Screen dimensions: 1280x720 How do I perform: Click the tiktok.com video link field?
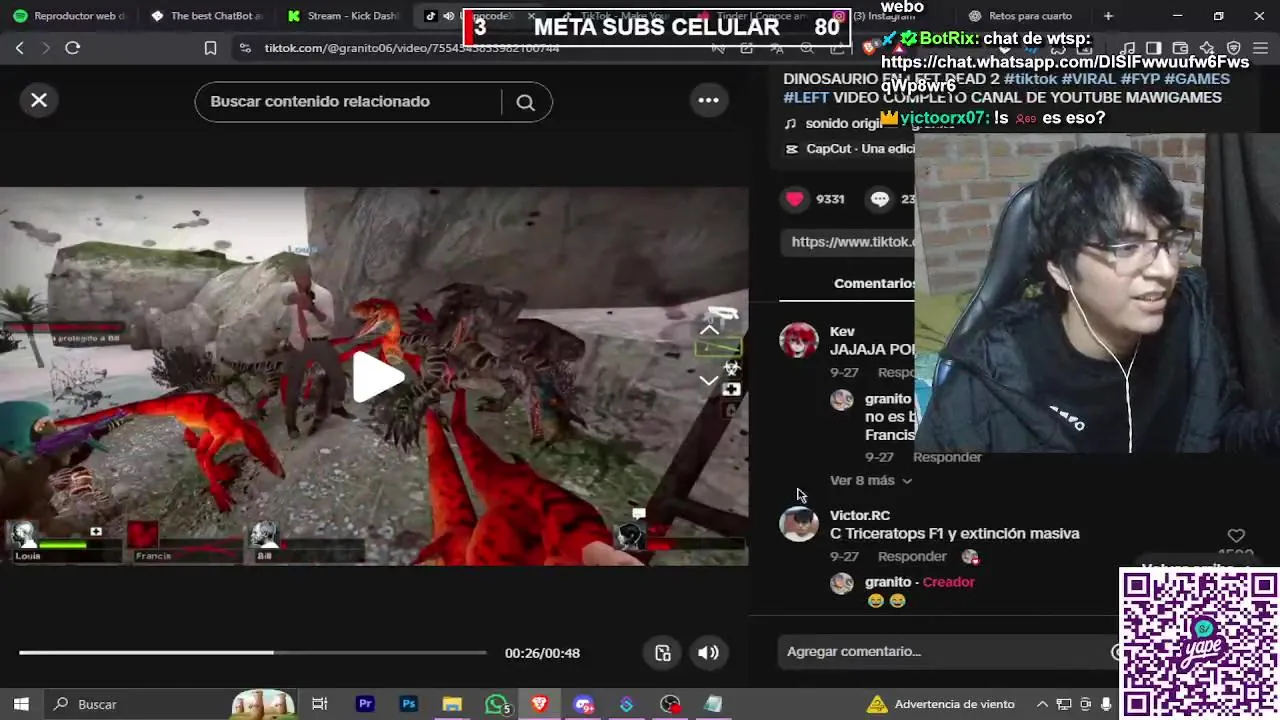coord(850,242)
